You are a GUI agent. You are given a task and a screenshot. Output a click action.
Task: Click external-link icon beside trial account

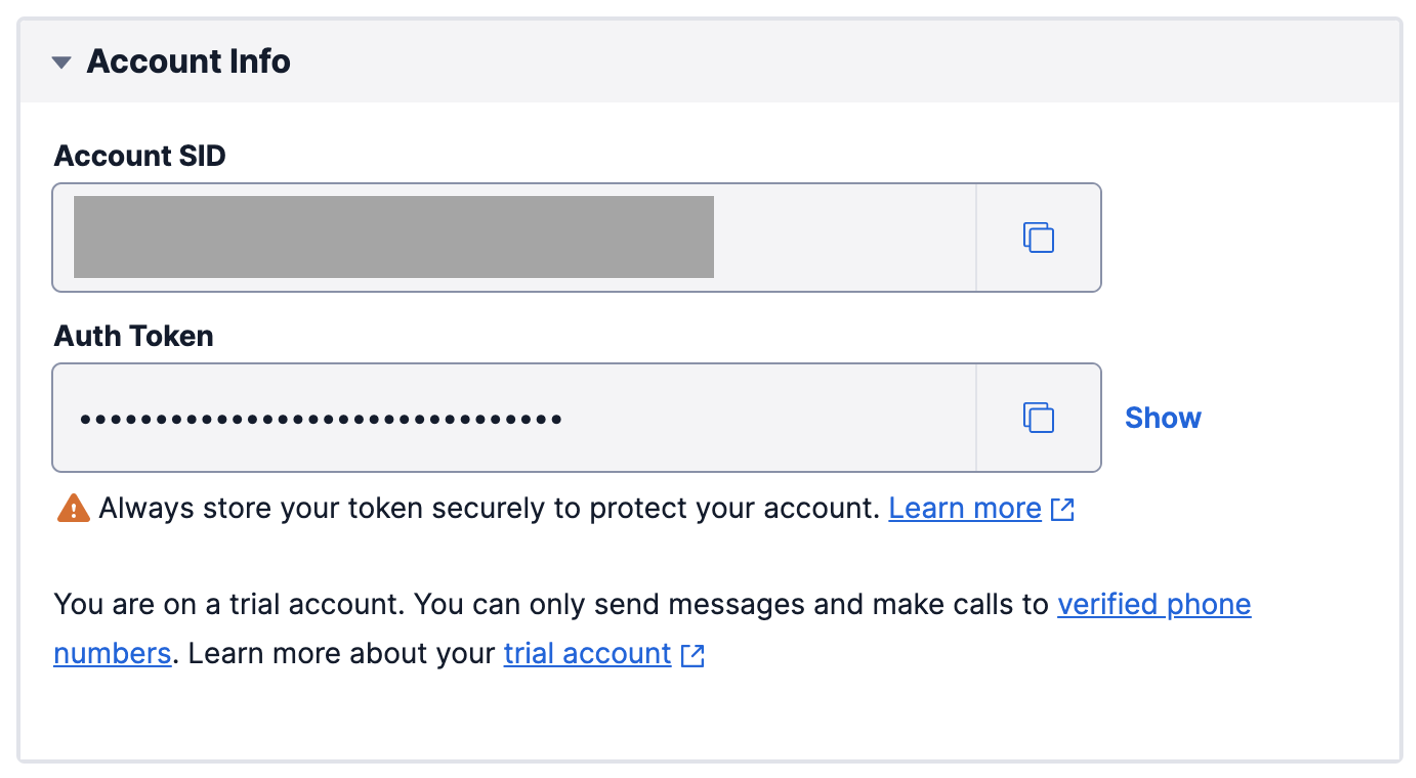coord(692,656)
